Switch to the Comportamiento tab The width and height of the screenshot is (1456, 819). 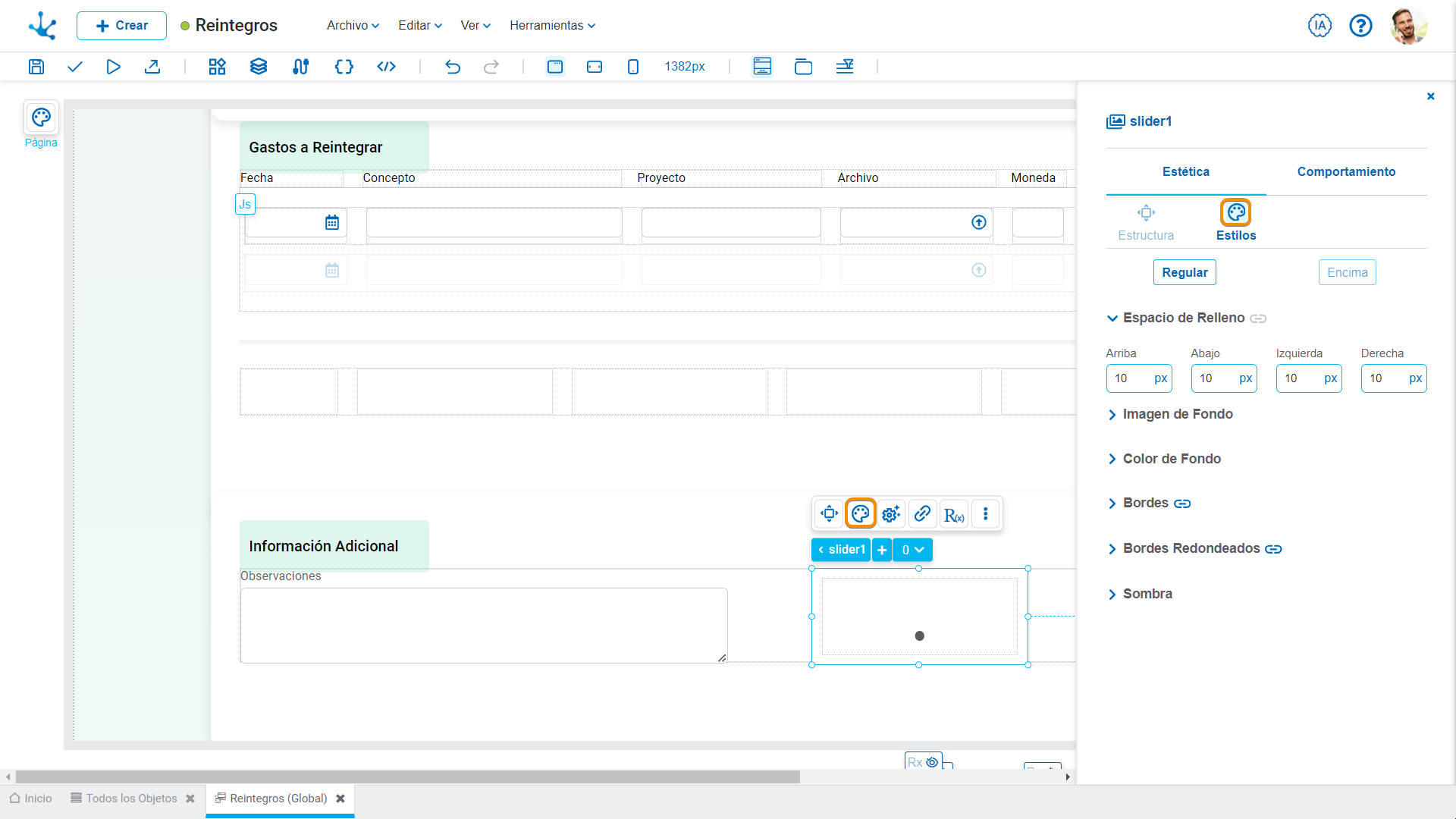(1346, 171)
